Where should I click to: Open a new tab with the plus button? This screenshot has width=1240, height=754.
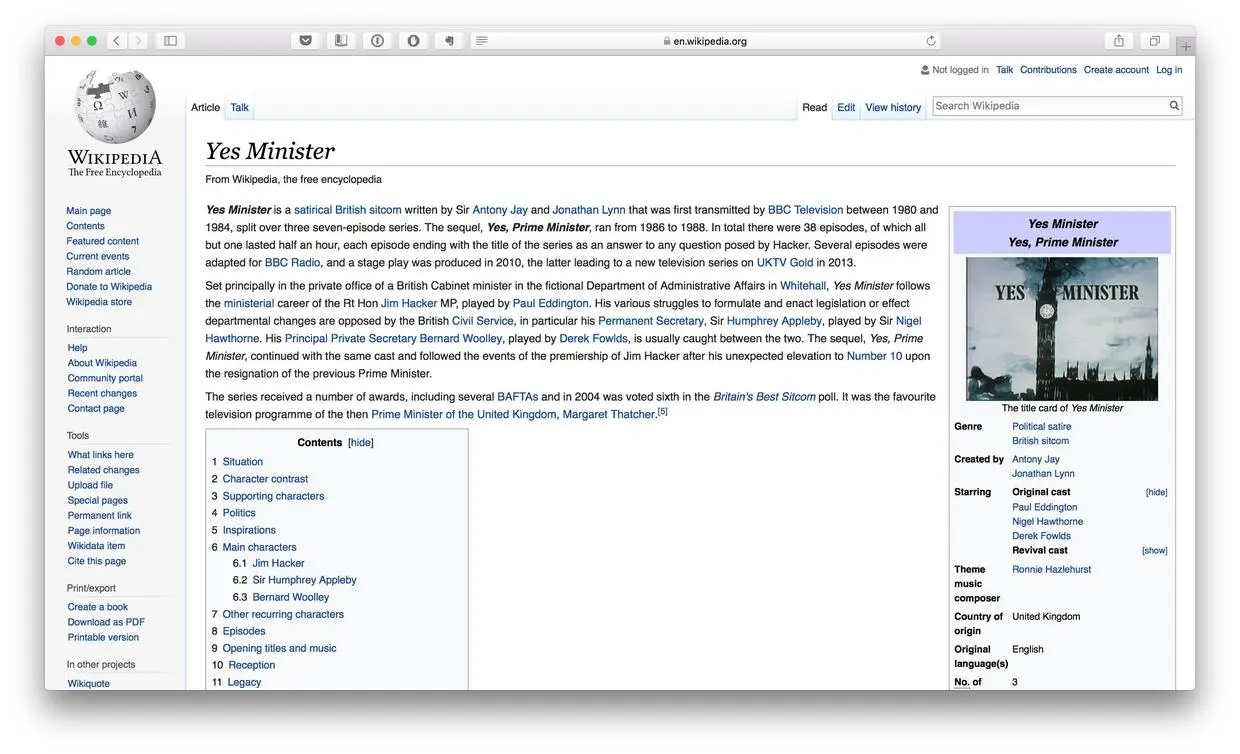pos(1185,46)
